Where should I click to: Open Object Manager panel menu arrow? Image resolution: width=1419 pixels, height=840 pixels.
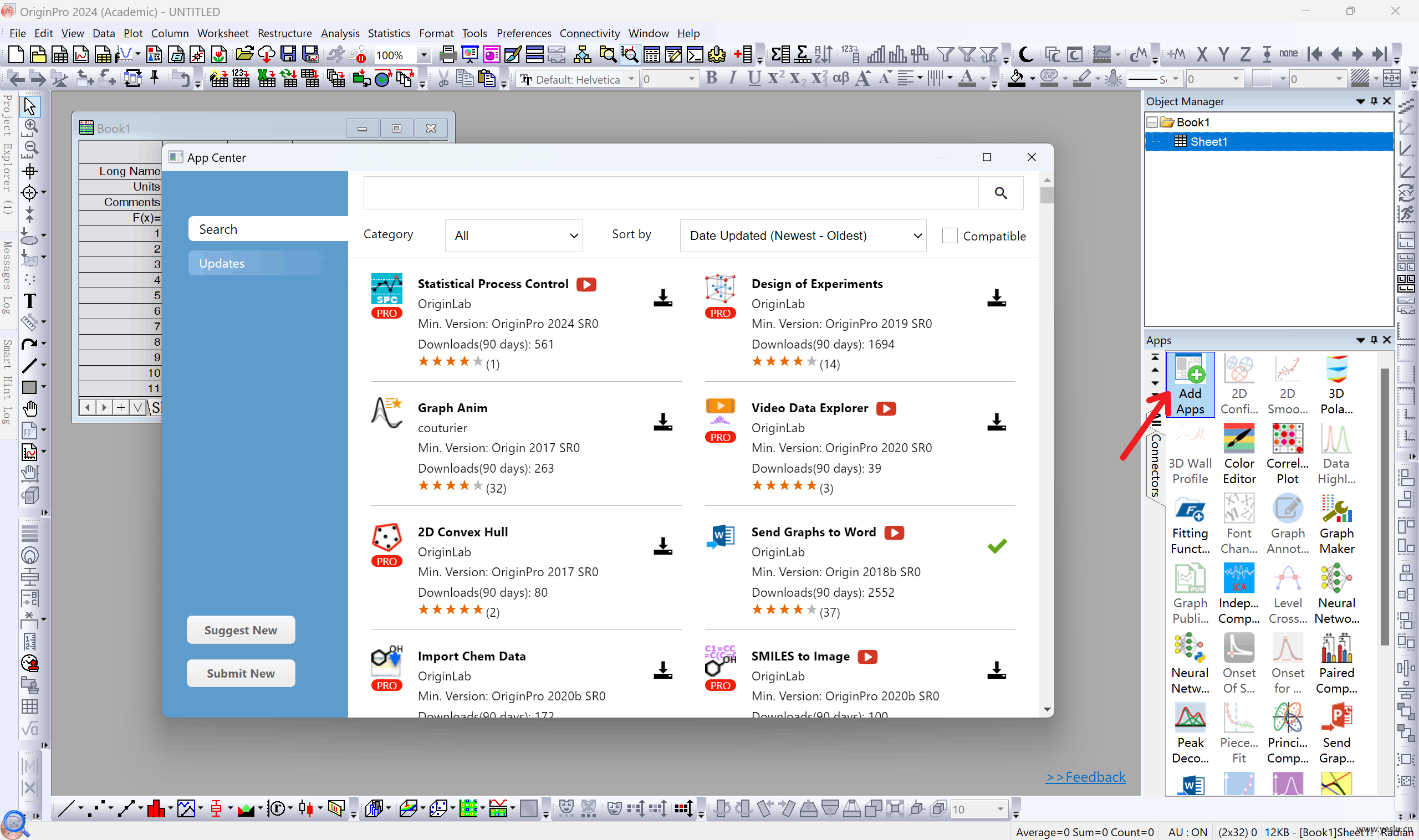(x=1360, y=101)
